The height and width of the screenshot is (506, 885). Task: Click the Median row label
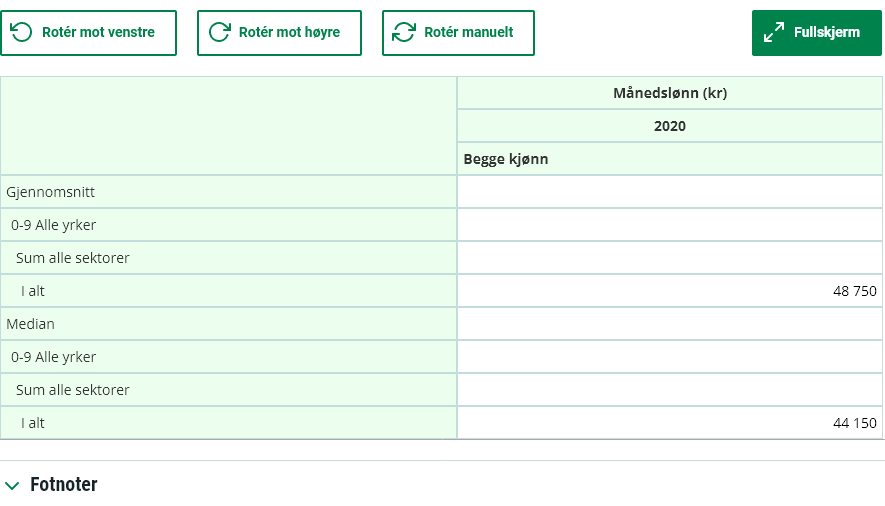coord(30,324)
